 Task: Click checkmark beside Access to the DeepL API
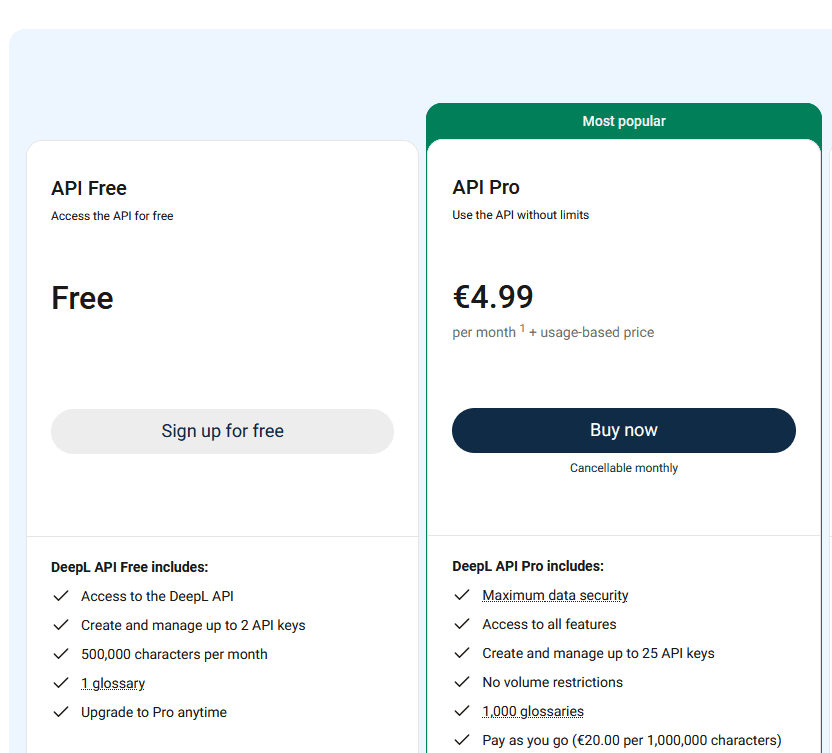click(x=60, y=596)
